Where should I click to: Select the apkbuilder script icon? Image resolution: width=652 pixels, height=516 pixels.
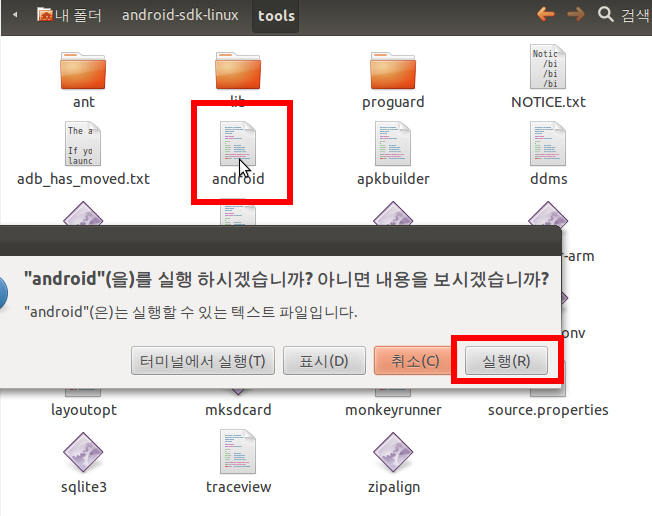click(x=393, y=143)
